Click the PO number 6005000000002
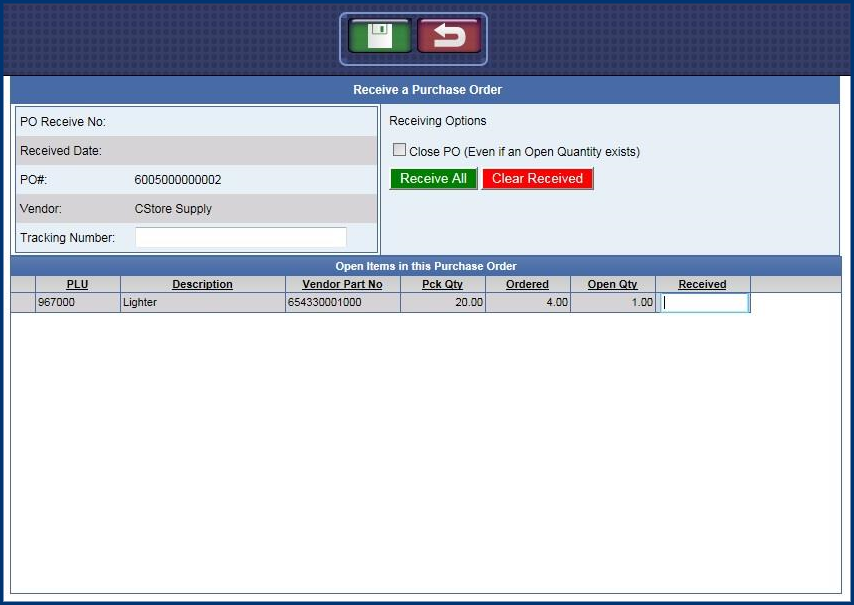 point(178,180)
